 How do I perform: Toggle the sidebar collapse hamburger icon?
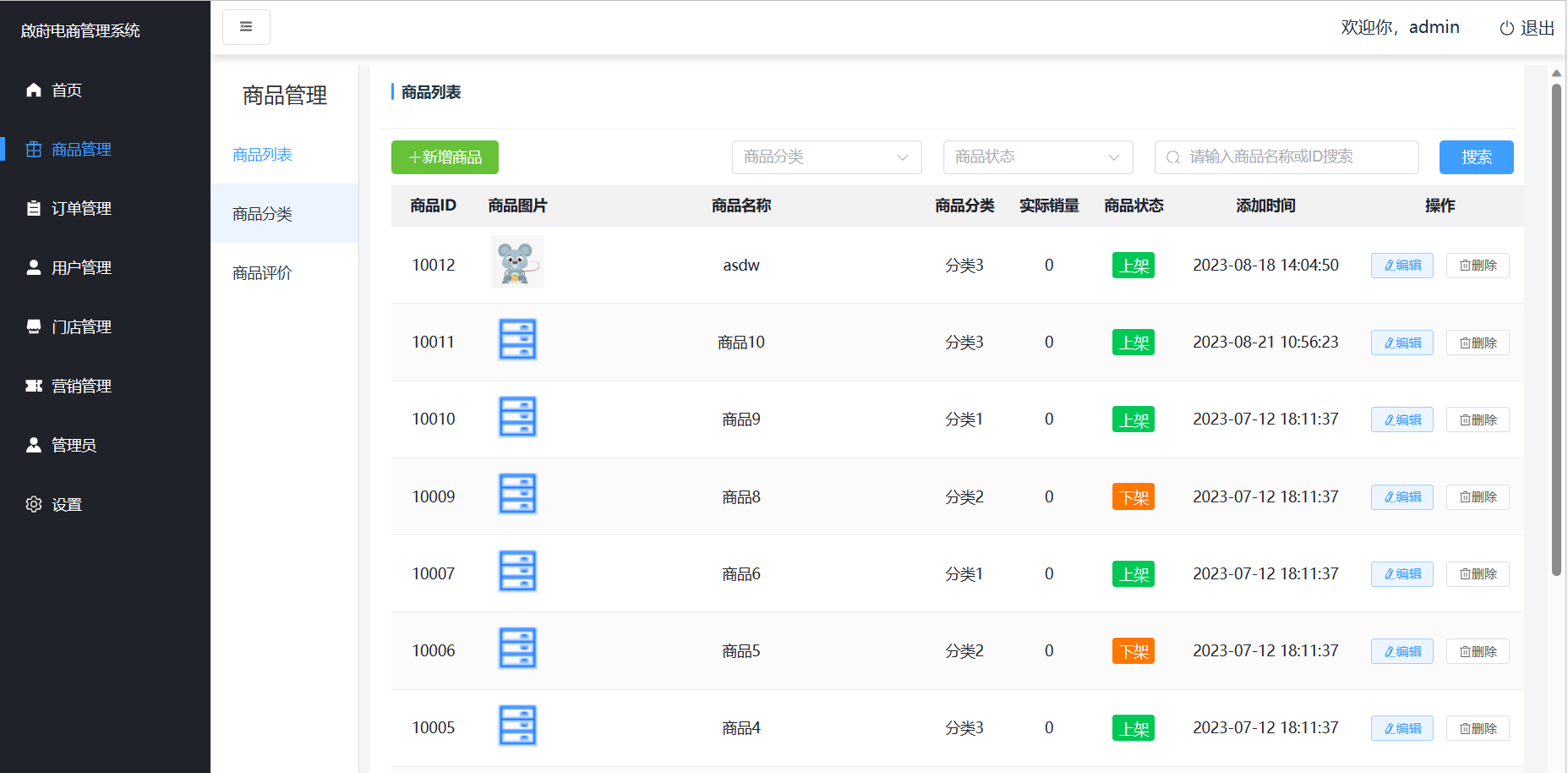click(x=246, y=27)
